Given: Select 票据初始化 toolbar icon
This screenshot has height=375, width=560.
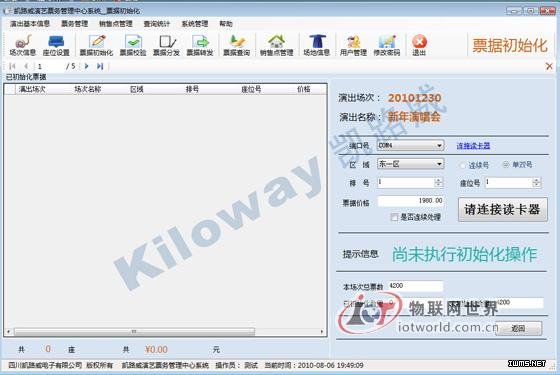Looking at the screenshot, I should (96, 45).
